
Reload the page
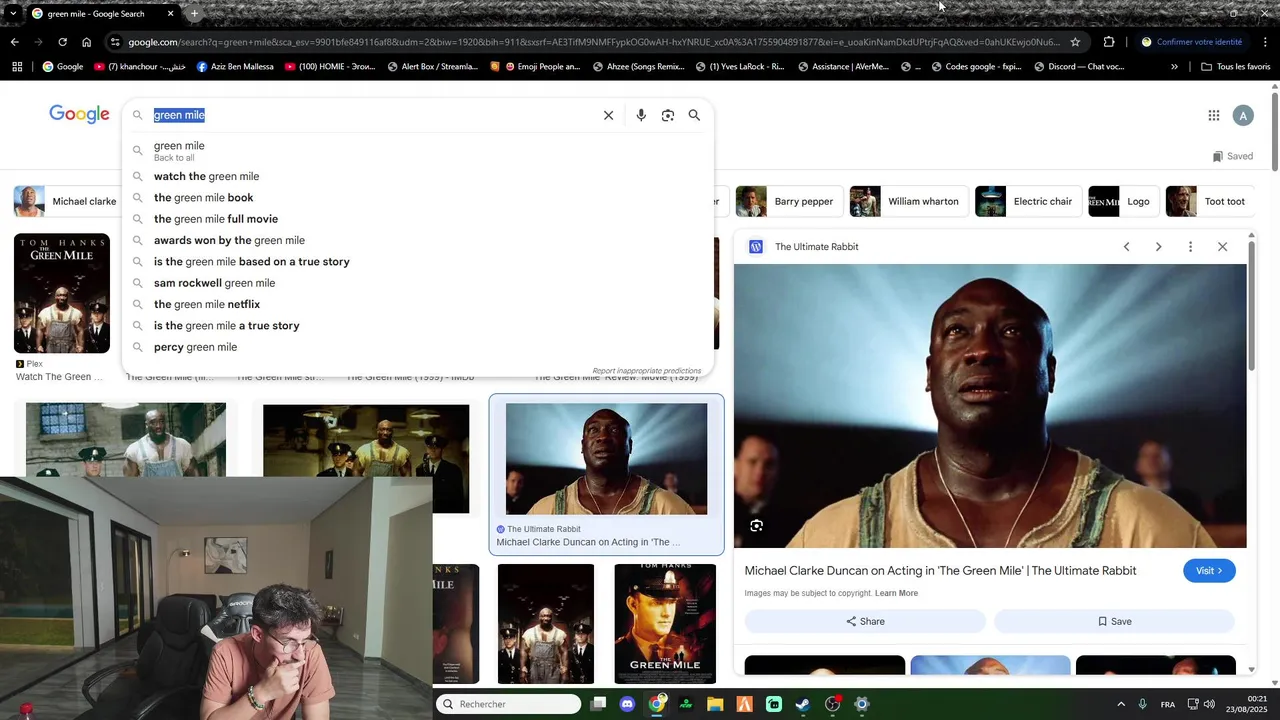pyautogui.click(x=62, y=42)
